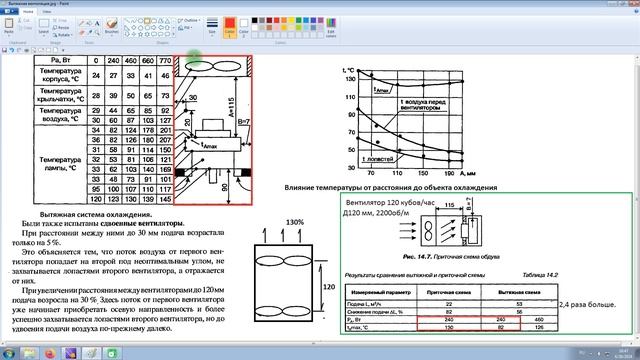The image size is (640, 360).
Task: Open the green app icon on the taskbar
Action: click(x=112, y=353)
